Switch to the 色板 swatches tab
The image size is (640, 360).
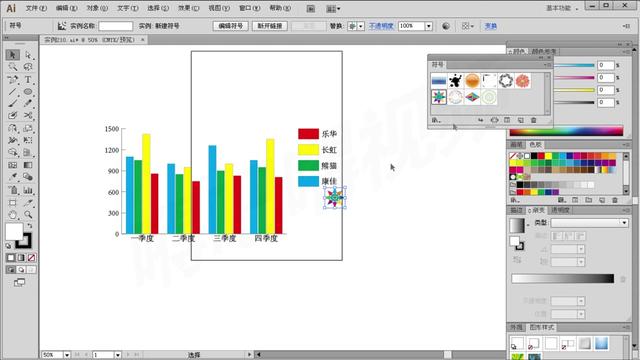[535, 145]
